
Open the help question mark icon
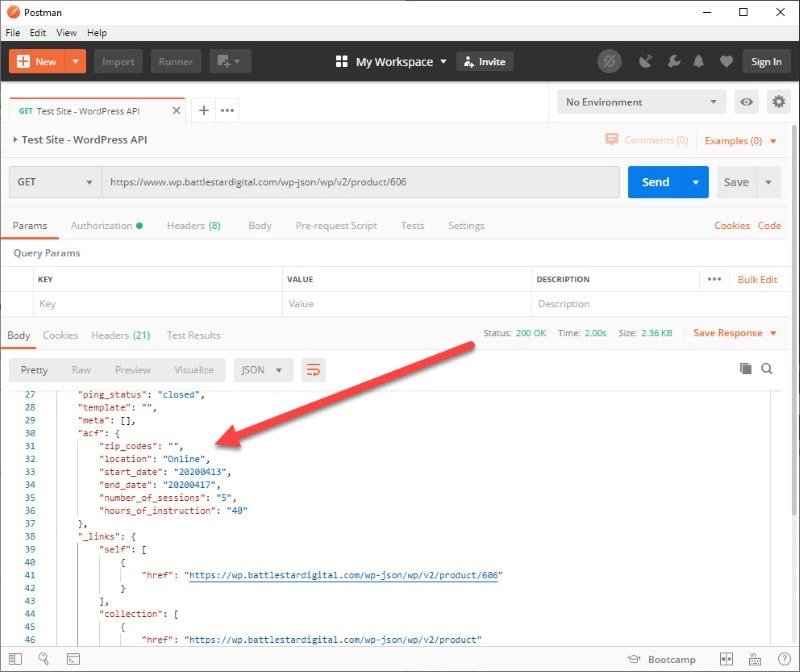pos(784,659)
